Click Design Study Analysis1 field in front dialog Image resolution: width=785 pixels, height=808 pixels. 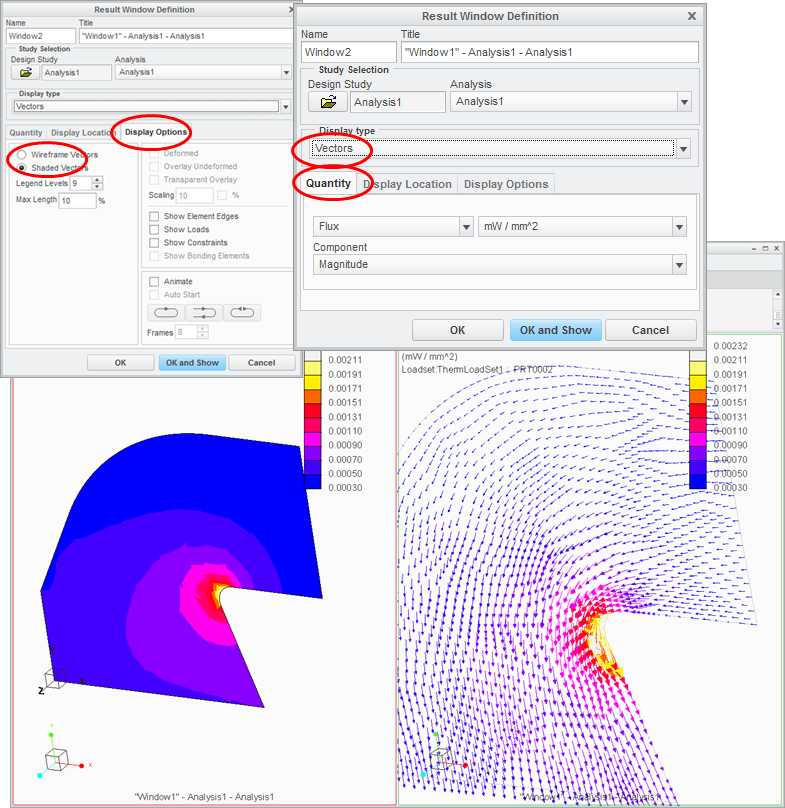click(397, 102)
